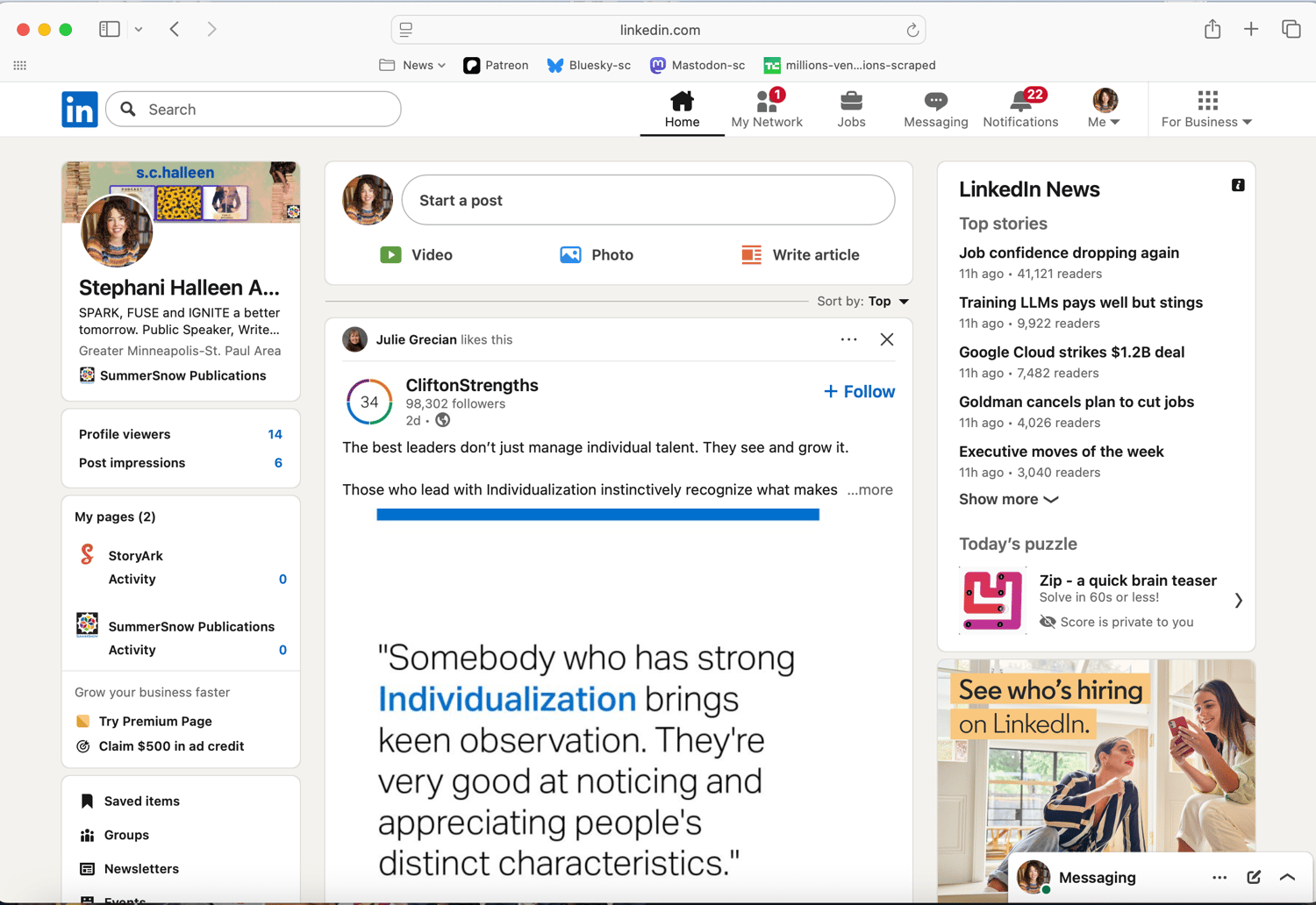Viewport: 1316px width, 905px height.
Task: Open the Patreon bookmark
Action: (496, 65)
